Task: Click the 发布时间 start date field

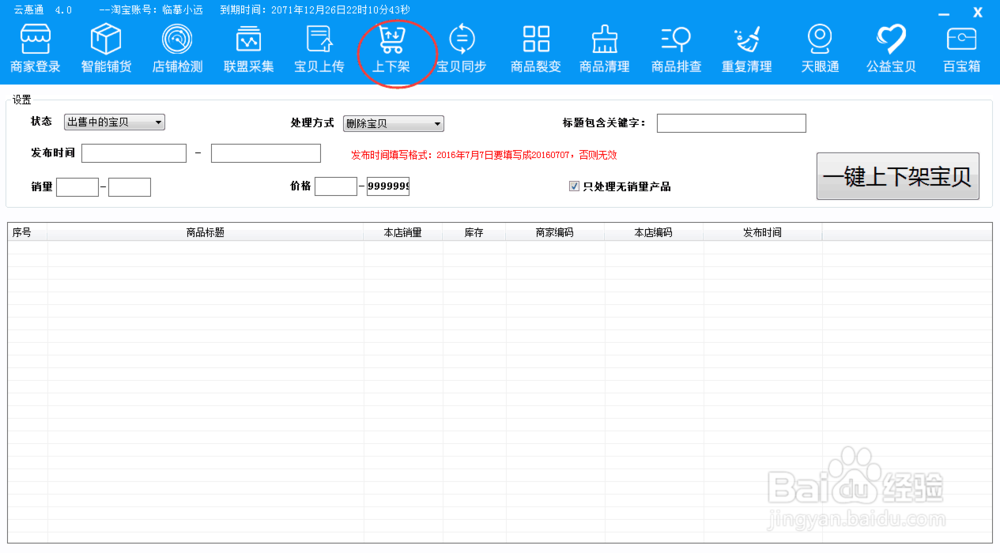Action: pos(134,153)
